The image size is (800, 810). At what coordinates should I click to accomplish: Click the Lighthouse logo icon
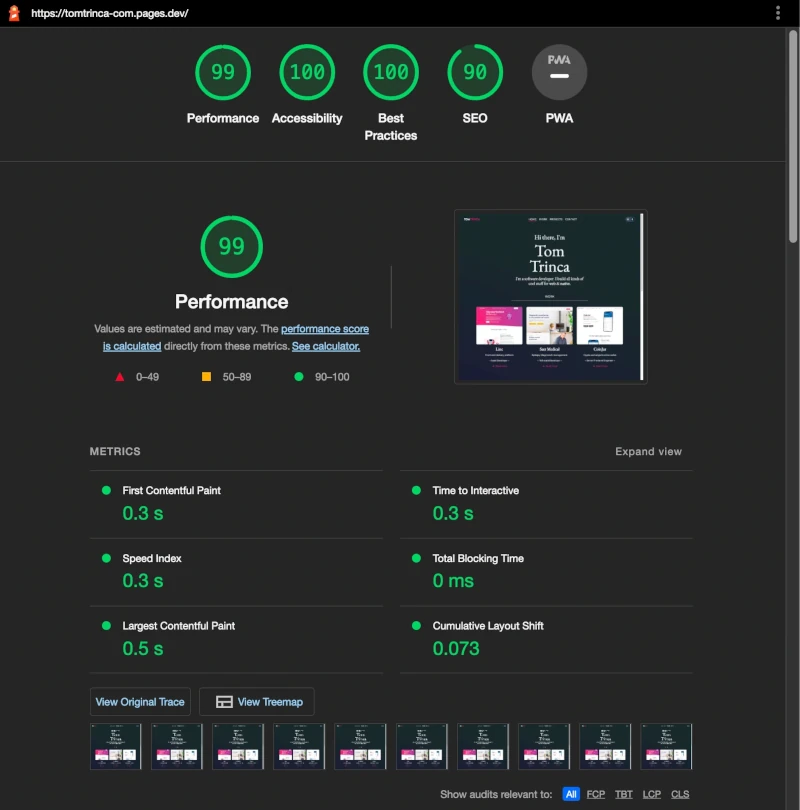tap(14, 13)
